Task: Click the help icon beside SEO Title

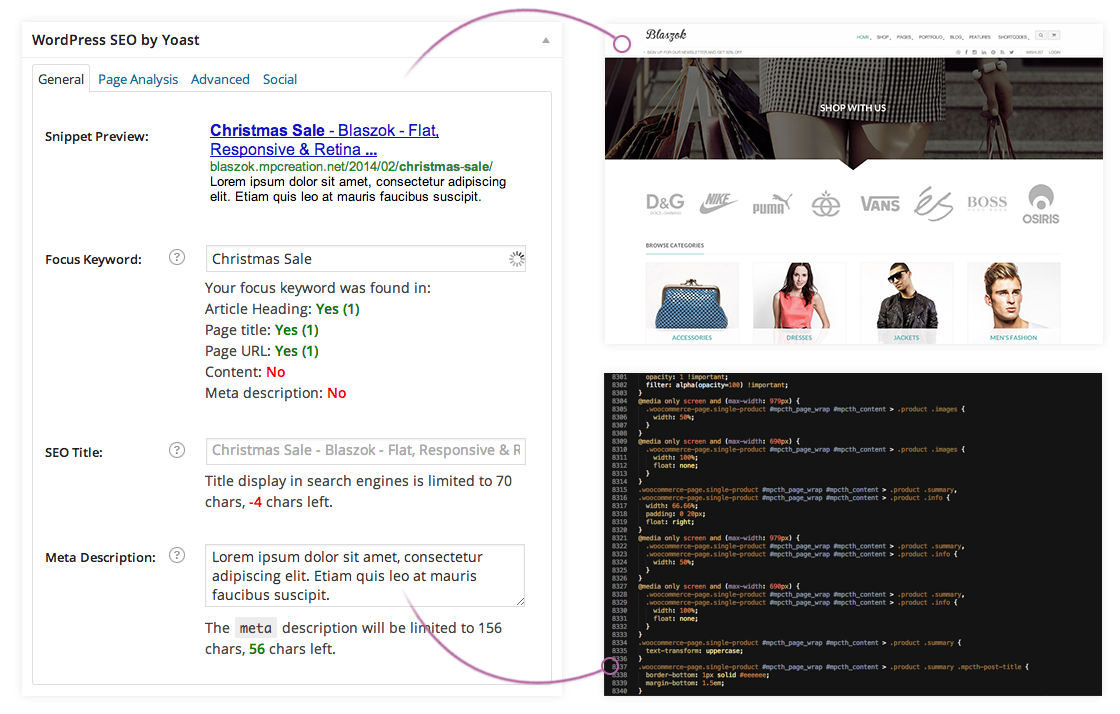Action: click(177, 451)
